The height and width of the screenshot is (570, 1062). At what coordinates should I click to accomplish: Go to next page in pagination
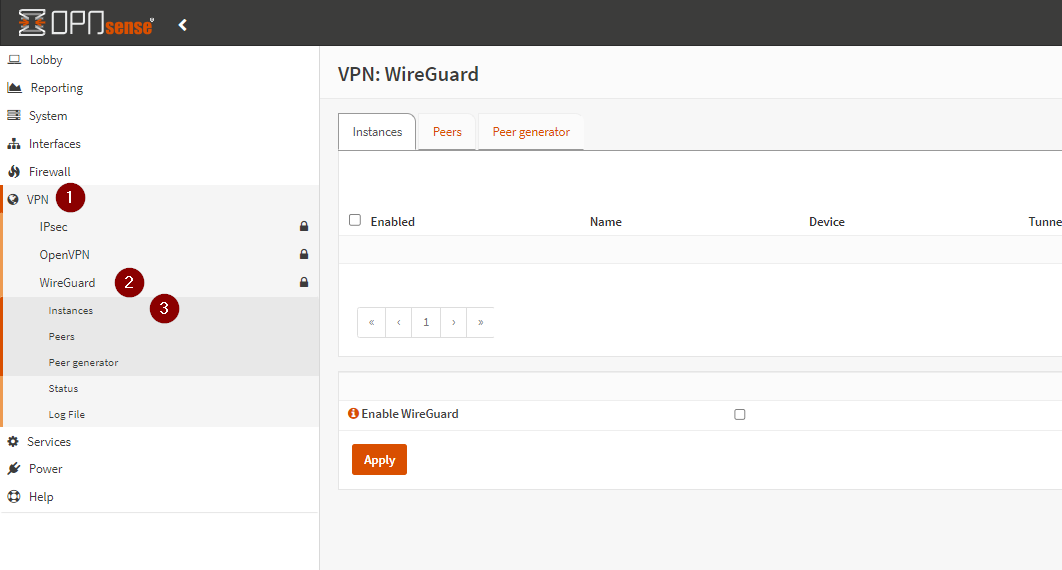coord(453,322)
